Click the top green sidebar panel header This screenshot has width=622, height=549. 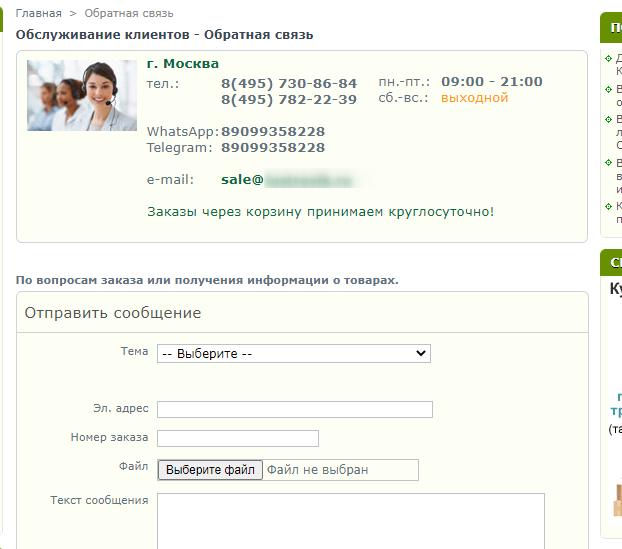[x=611, y=27]
